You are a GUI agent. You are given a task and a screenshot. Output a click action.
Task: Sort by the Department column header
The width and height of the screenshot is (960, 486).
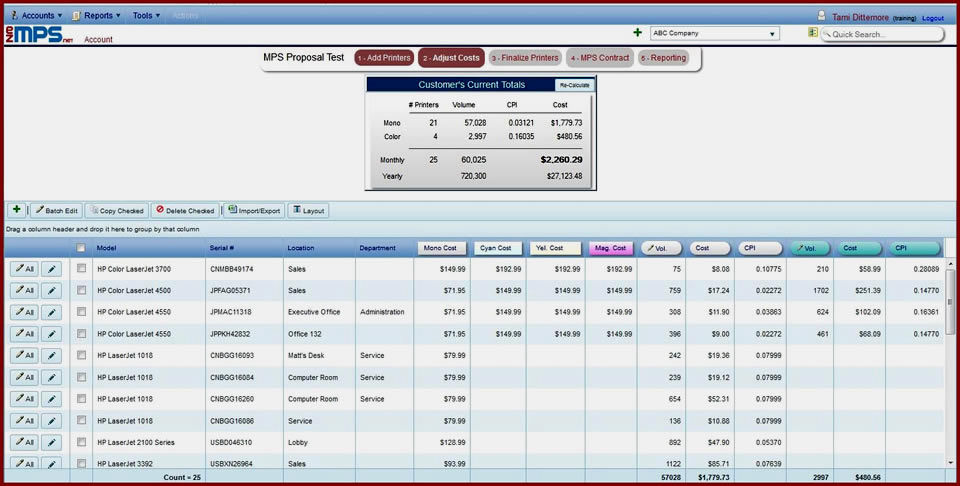pyautogui.click(x=377, y=248)
